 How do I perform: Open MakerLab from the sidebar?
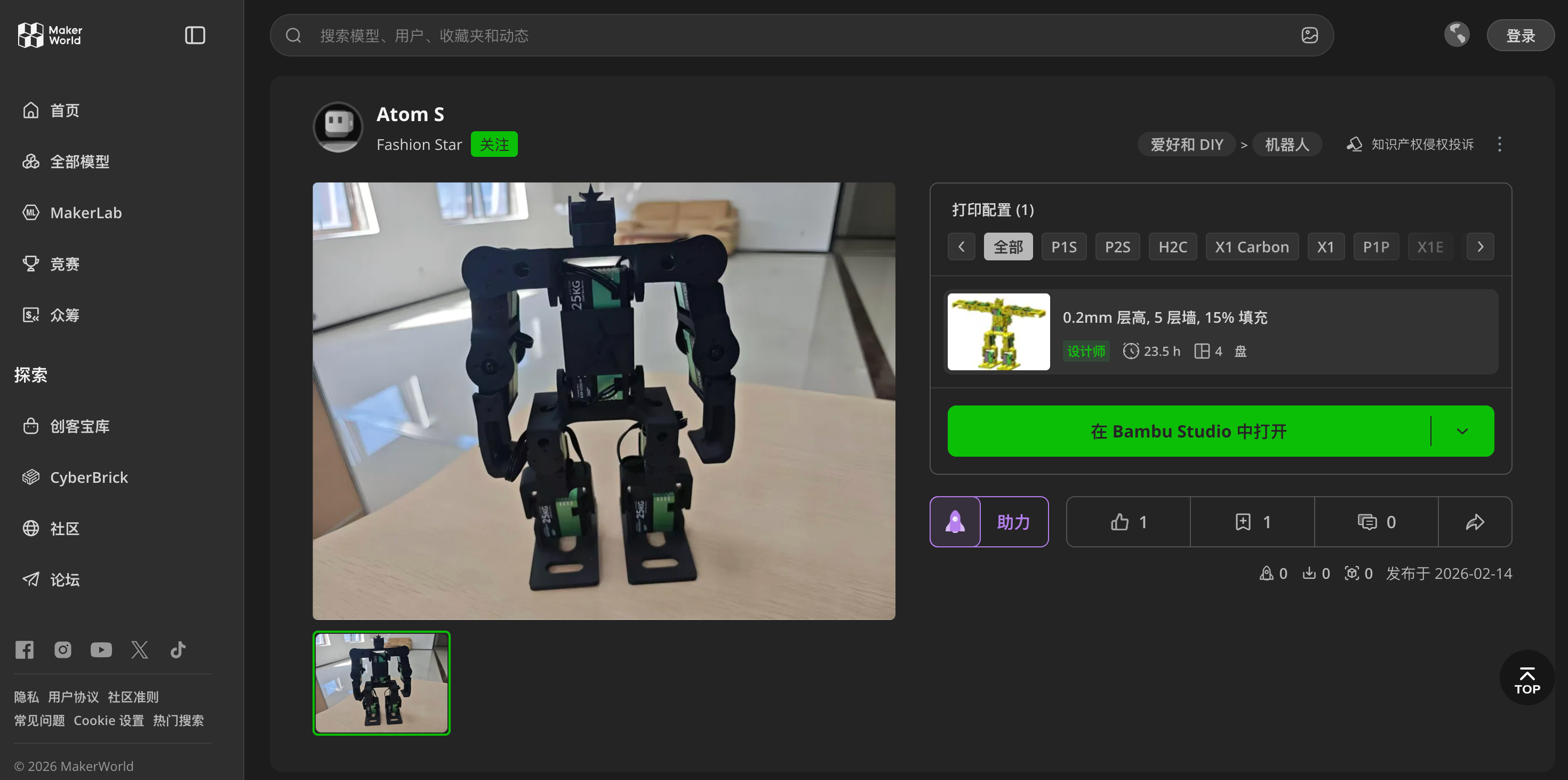point(86,212)
